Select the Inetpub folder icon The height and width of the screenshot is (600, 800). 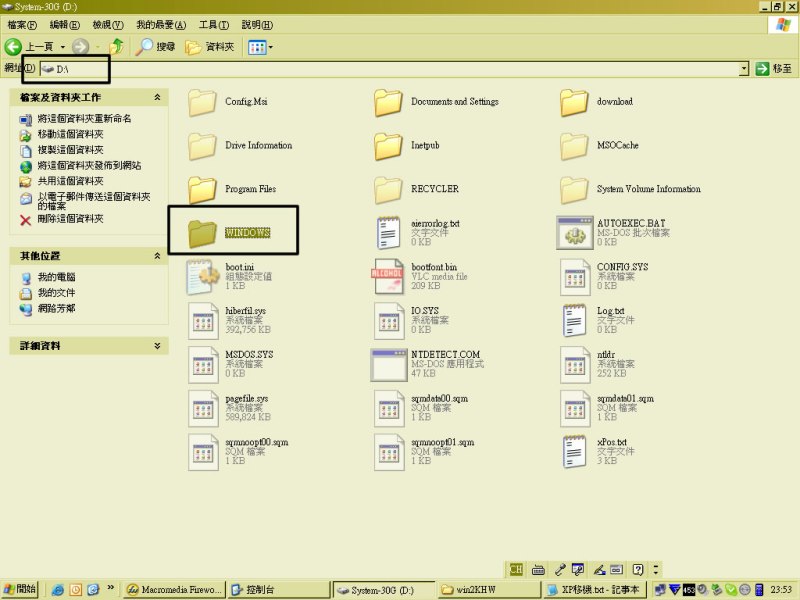[x=388, y=146]
